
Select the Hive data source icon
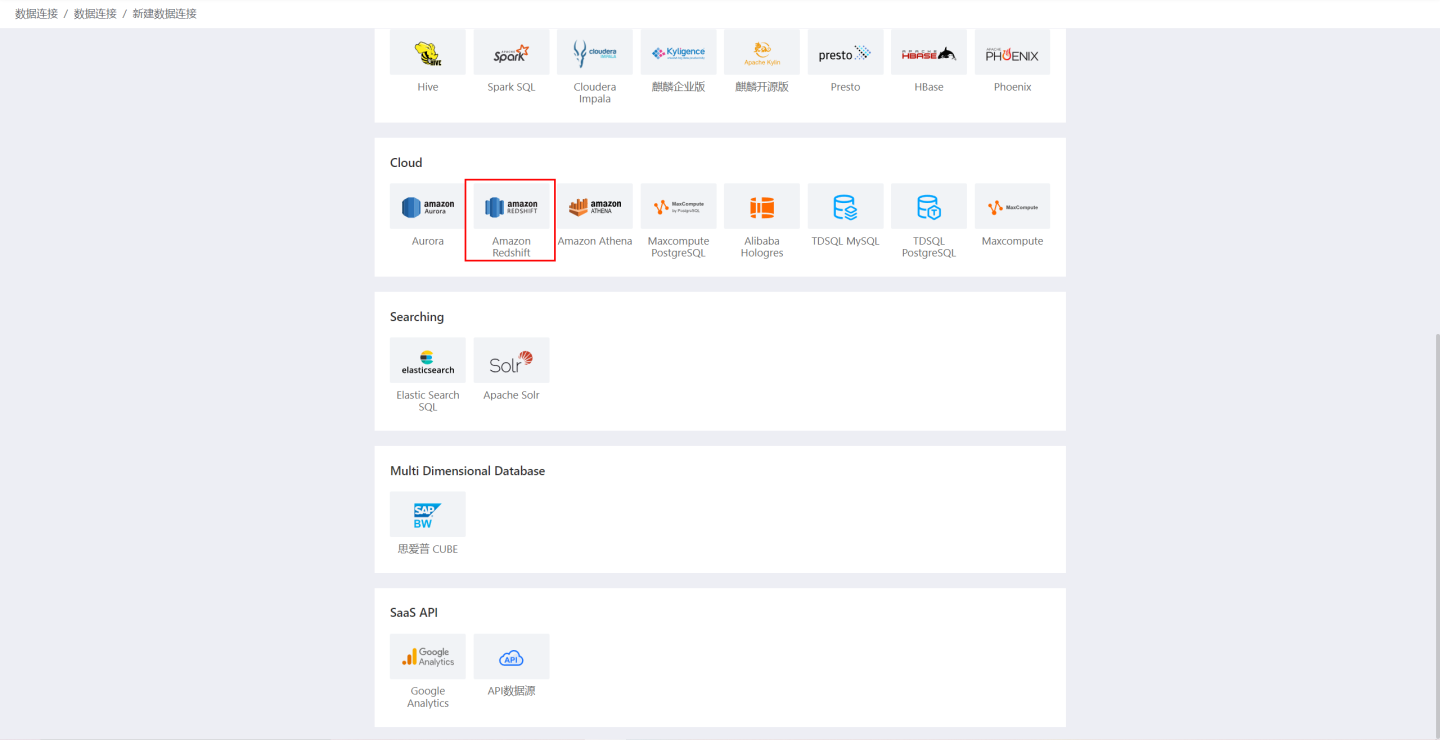pyautogui.click(x=428, y=52)
